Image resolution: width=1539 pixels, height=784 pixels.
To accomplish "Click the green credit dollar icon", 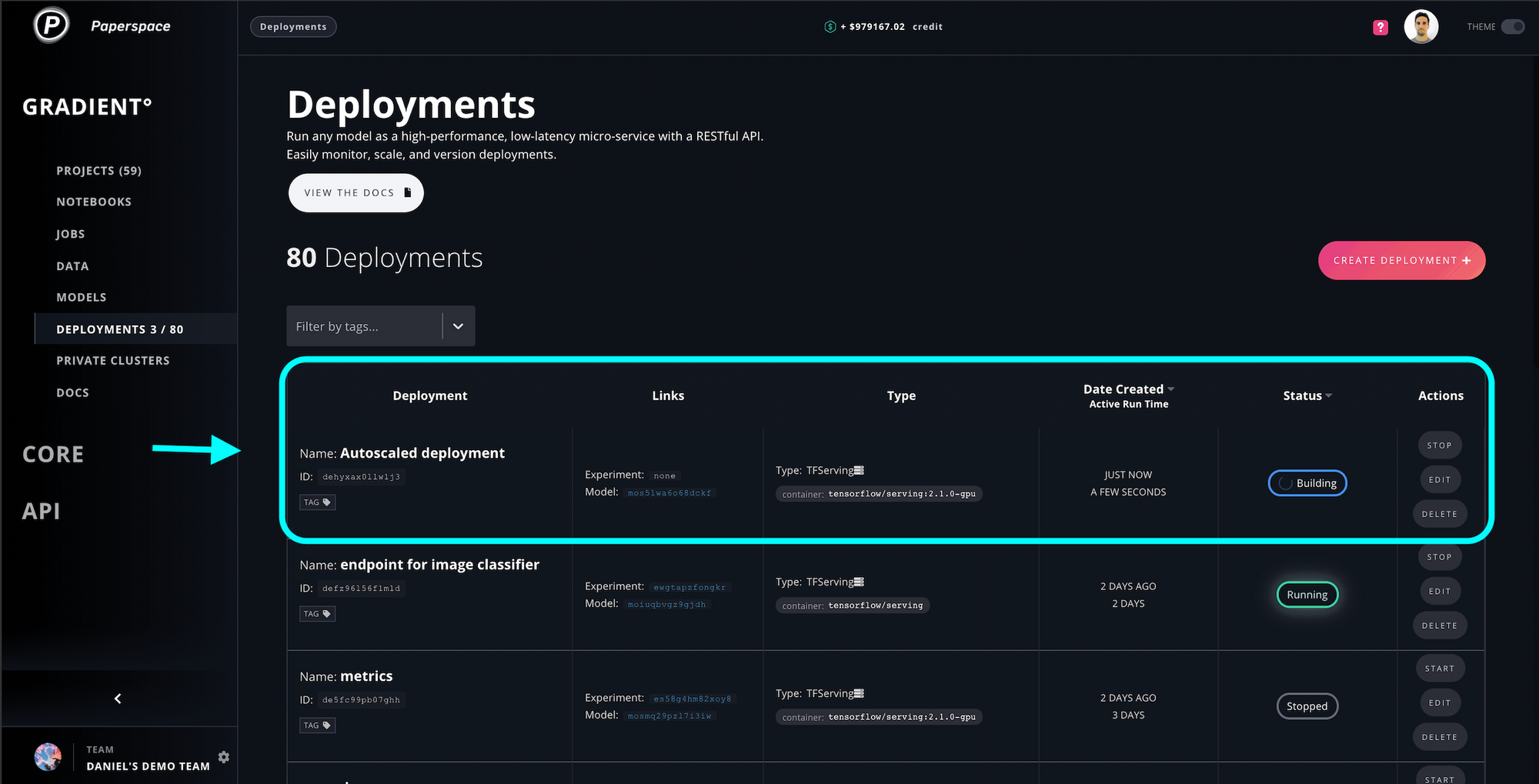I will point(830,27).
